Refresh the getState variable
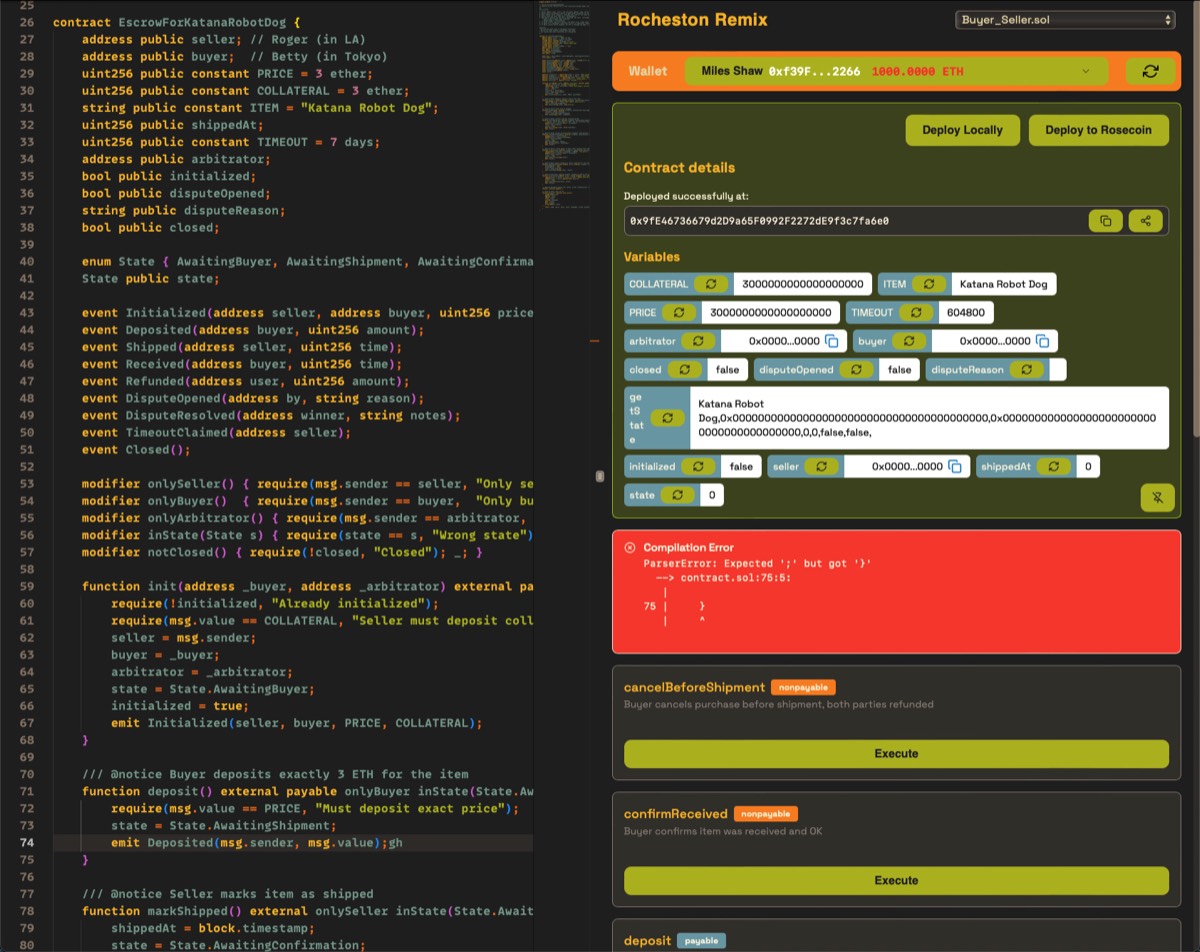1200x952 pixels. click(x=666, y=418)
